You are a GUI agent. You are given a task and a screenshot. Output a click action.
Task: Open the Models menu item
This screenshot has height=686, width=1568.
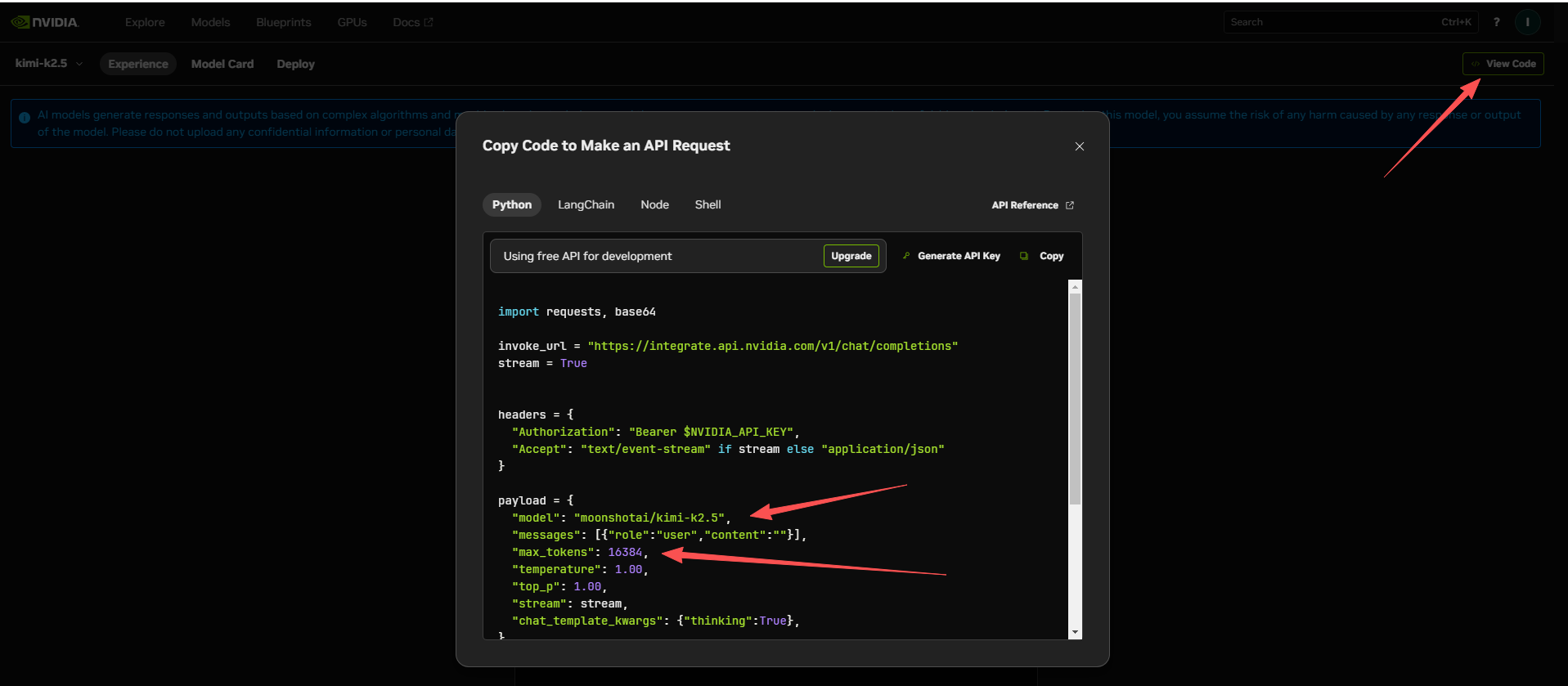point(210,22)
